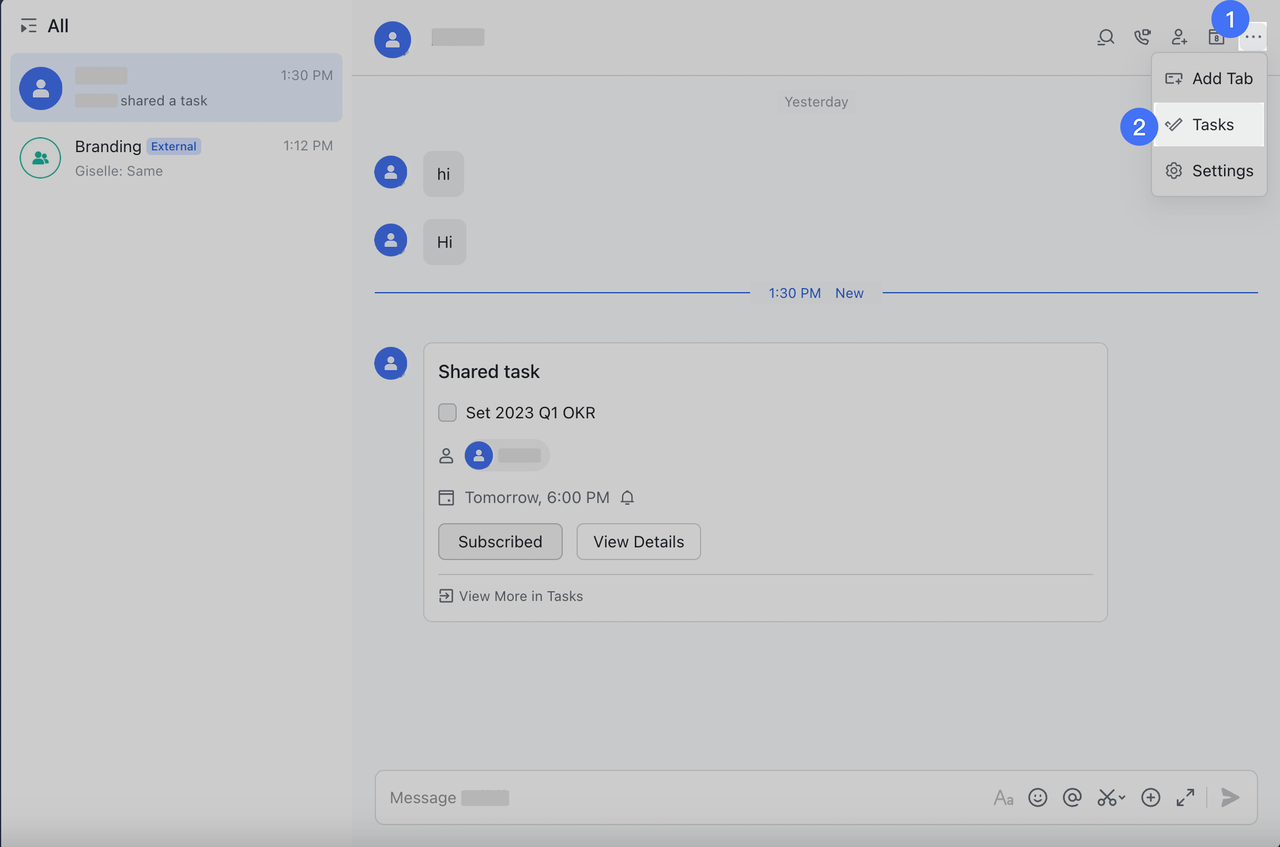The image size is (1280, 847).
Task: Click the @ mention icon
Action: (x=1072, y=797)
